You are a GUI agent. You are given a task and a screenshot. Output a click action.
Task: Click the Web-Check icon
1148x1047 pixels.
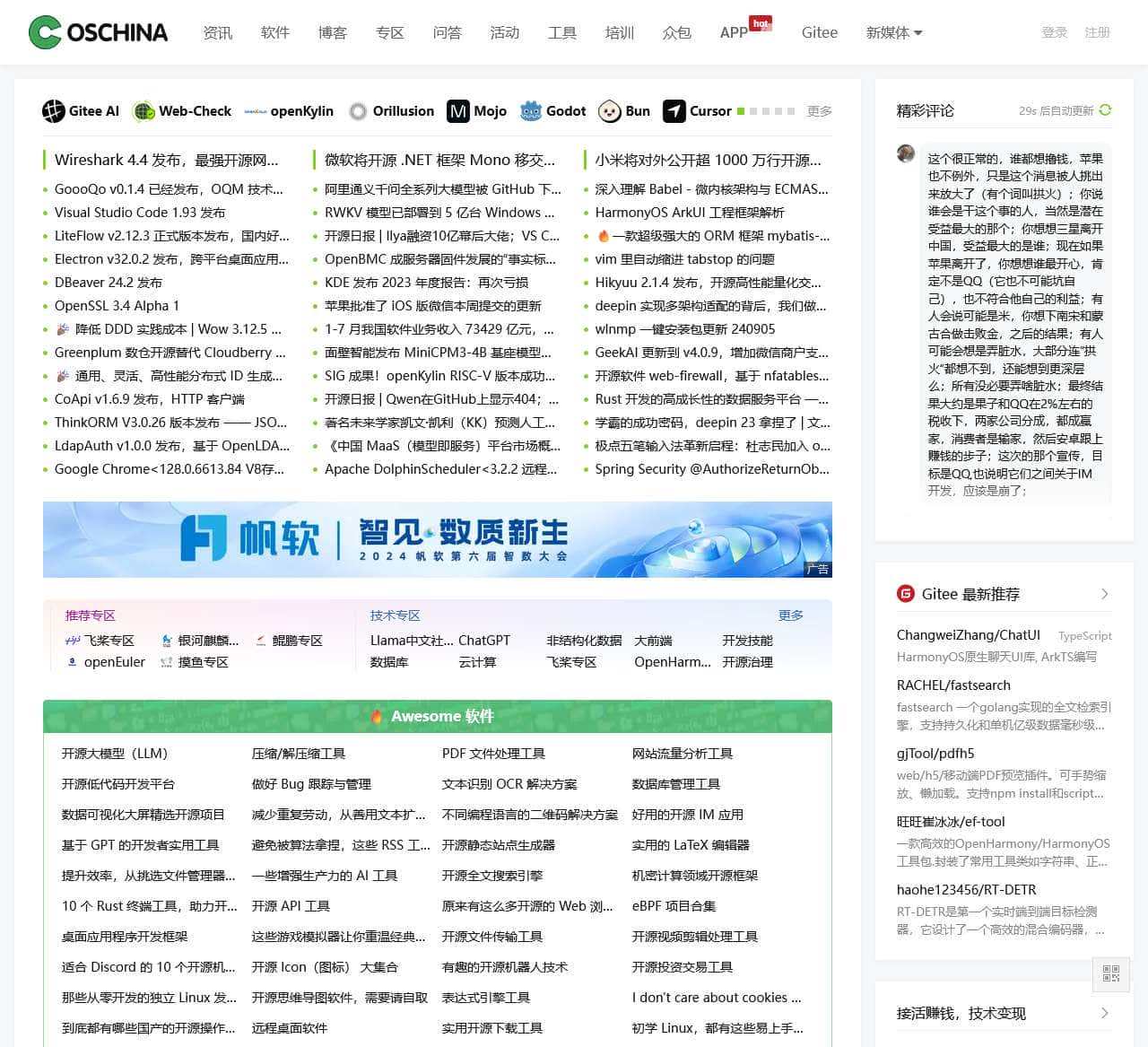143,111
